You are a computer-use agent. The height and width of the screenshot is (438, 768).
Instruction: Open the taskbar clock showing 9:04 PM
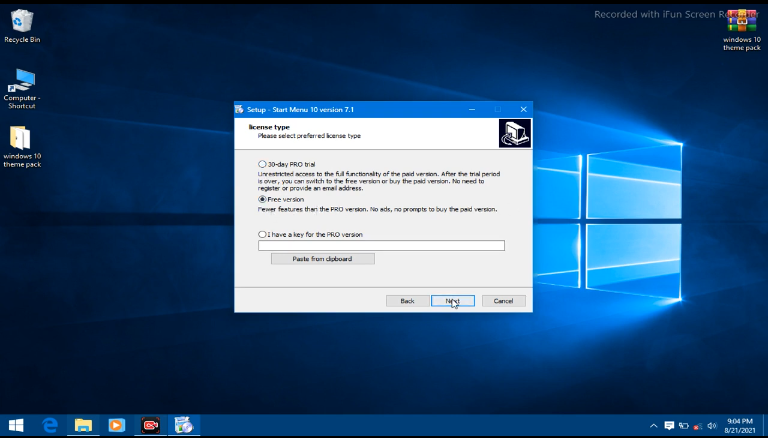(740, 425)
